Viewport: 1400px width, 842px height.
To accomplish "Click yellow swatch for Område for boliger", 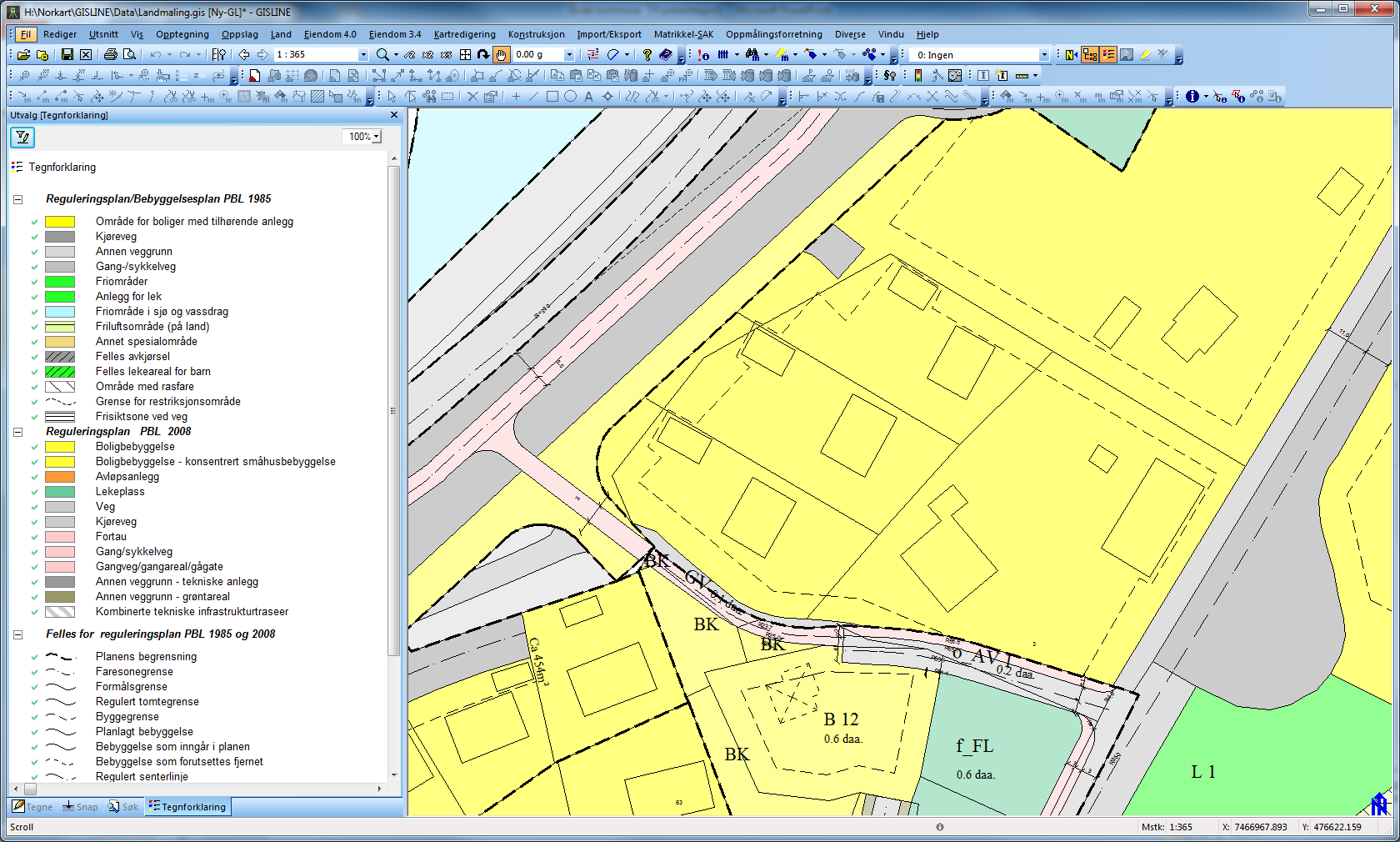I will click(60, 222).
